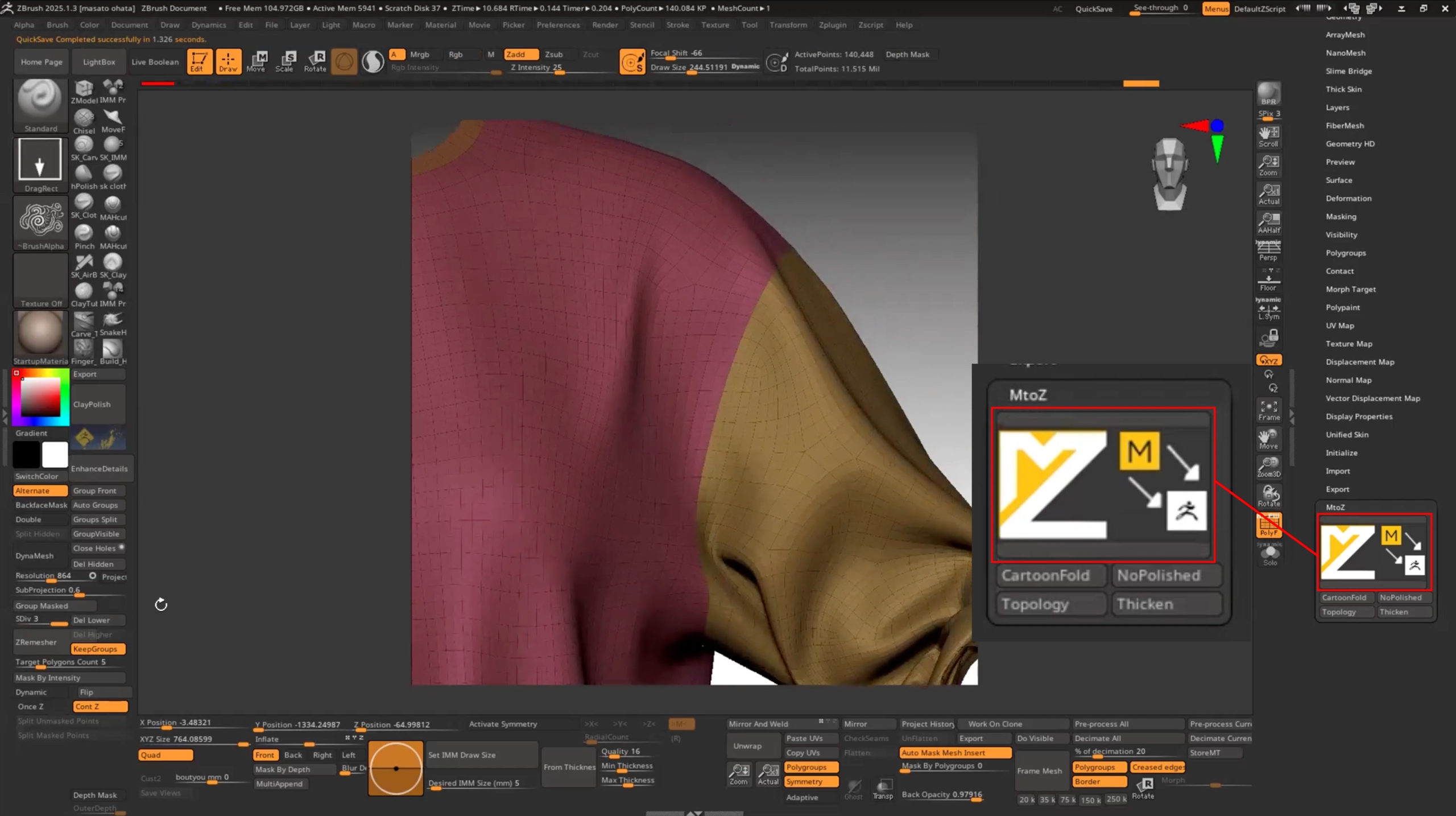This screenshot has width=1456, height=816.
Task: Open the Zplugin menu
Action: tap(832, 25)
